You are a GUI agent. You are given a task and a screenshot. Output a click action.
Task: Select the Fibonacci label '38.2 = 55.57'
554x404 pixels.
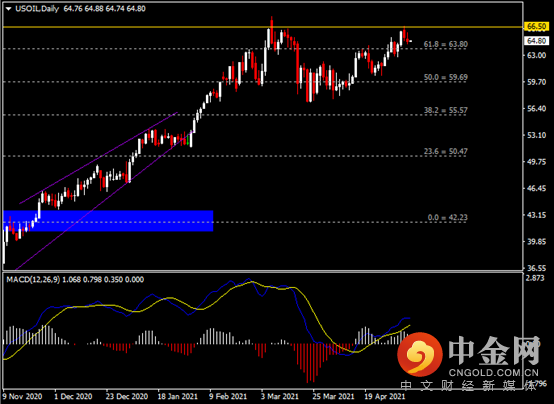click(446, 110)
